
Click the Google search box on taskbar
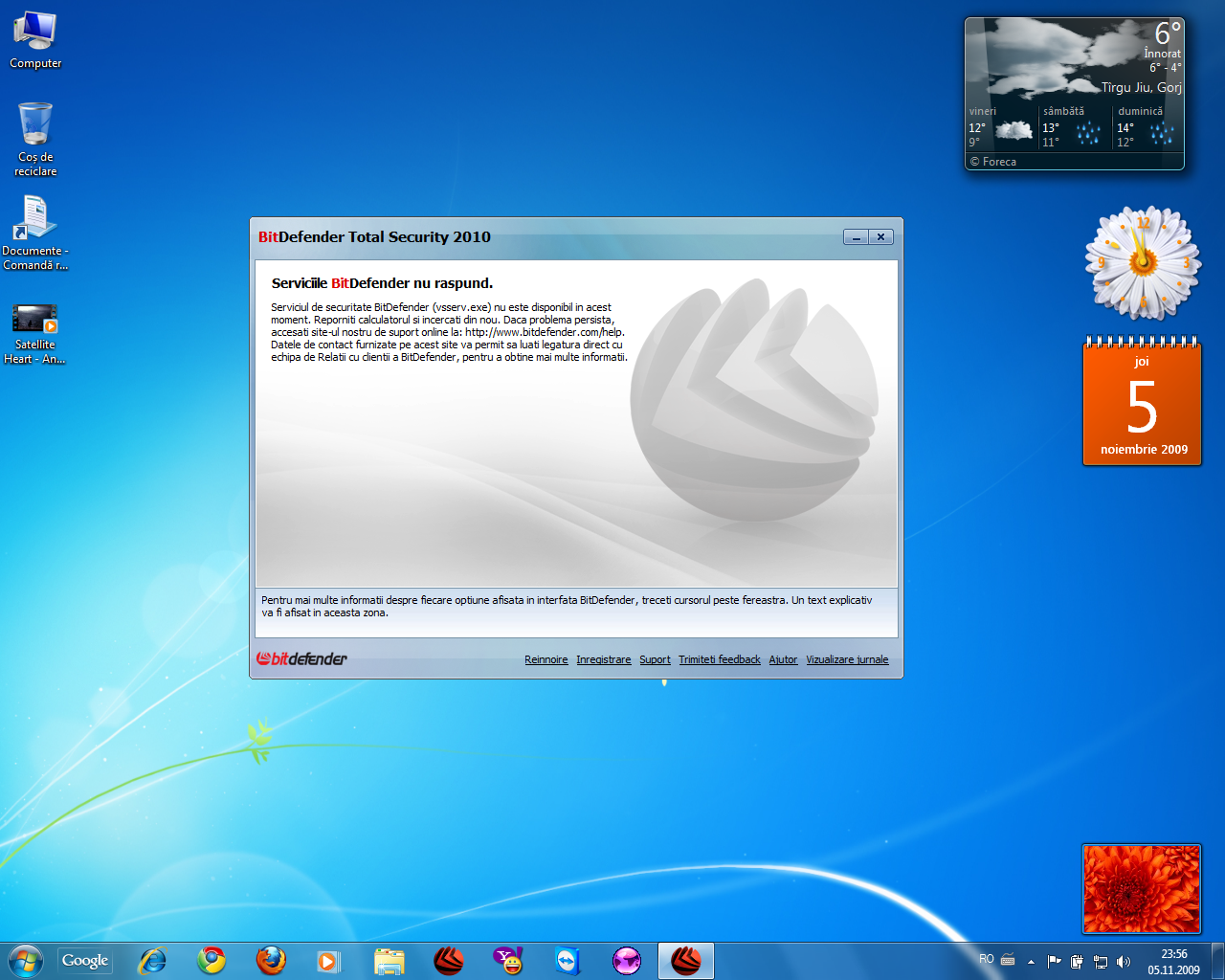[x=85, y=961]
